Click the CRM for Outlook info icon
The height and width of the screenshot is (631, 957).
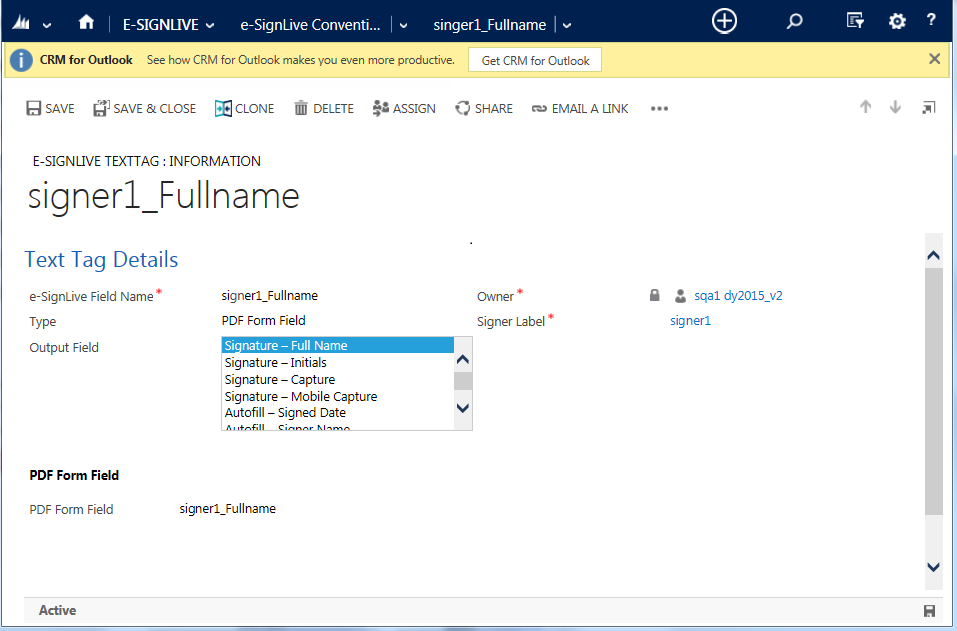[21, 60]
